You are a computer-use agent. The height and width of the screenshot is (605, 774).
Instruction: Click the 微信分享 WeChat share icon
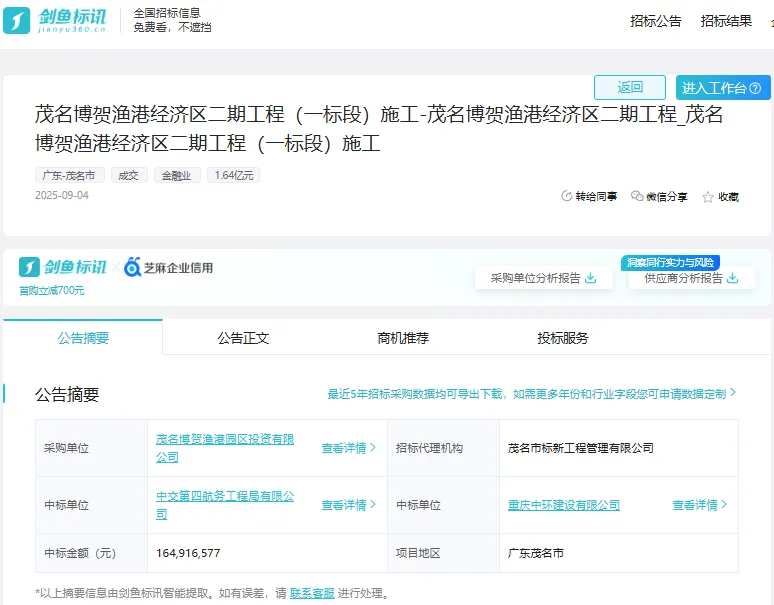(x=637, y=197)
